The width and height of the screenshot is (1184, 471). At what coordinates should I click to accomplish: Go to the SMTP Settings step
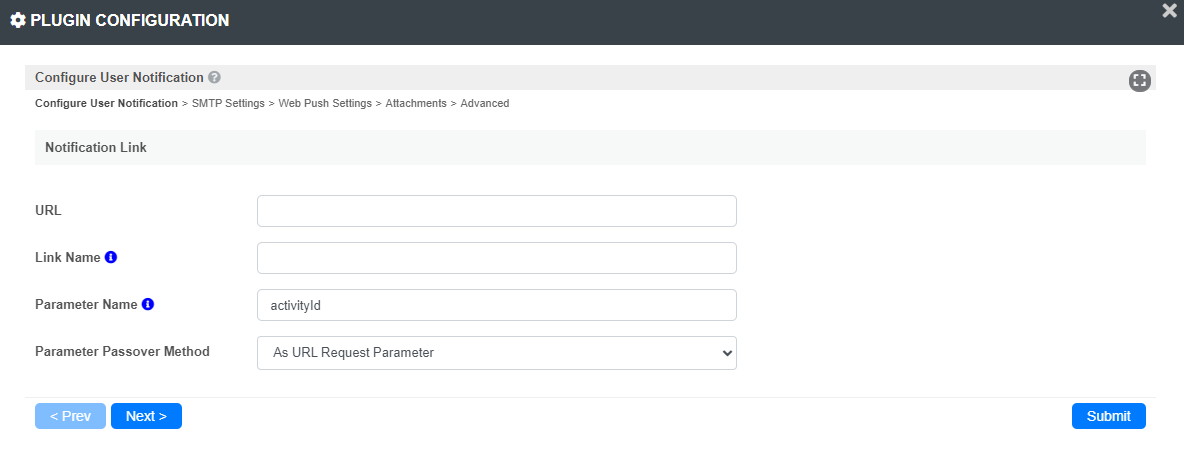point(228,103)
